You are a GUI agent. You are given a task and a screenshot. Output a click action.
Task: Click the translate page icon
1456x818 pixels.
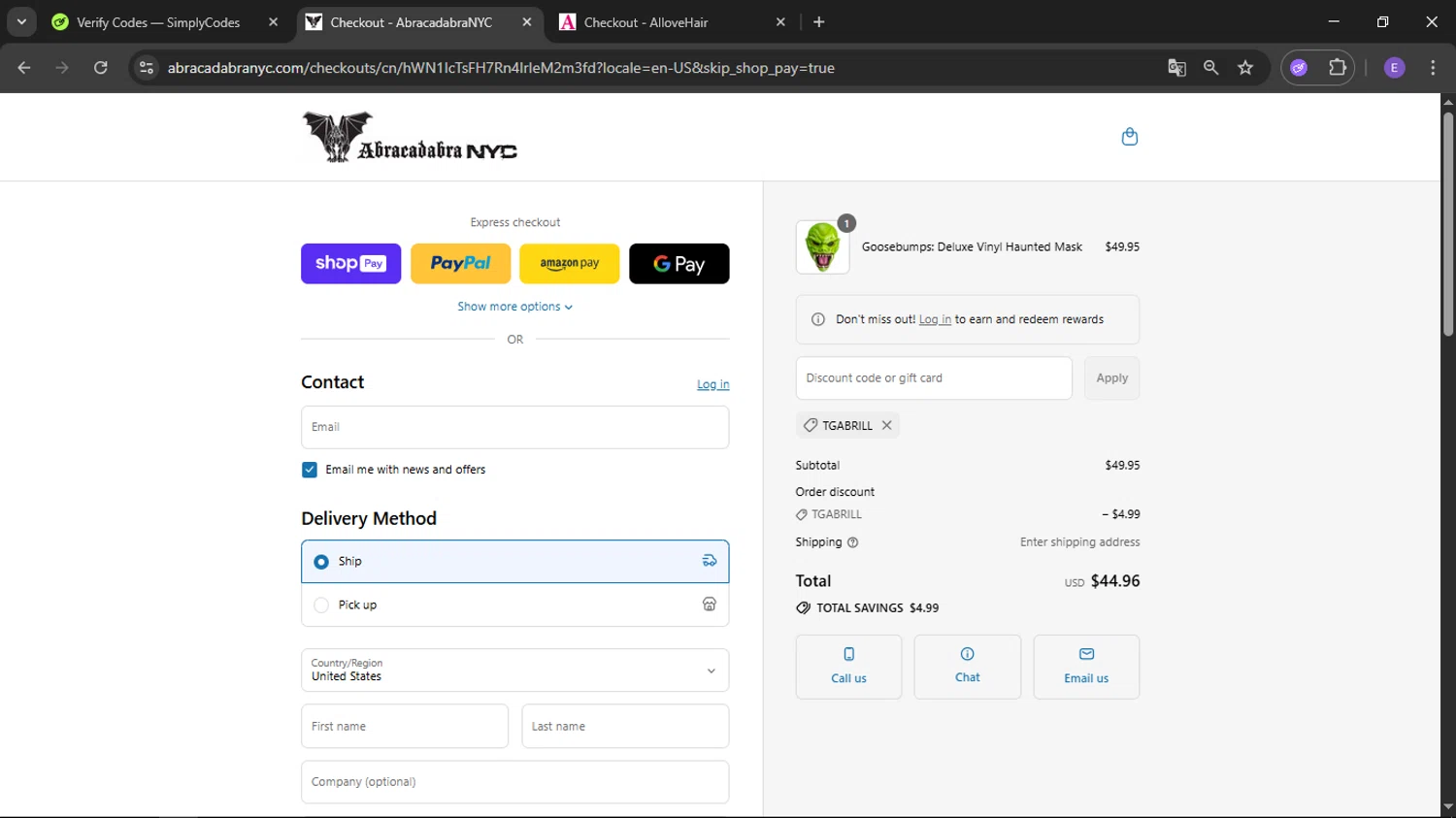point(1176,68)
